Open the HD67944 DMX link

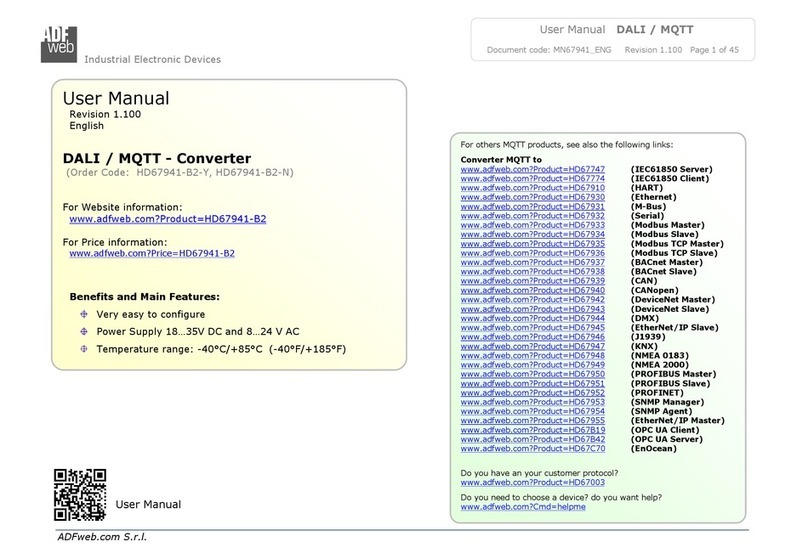533,318
